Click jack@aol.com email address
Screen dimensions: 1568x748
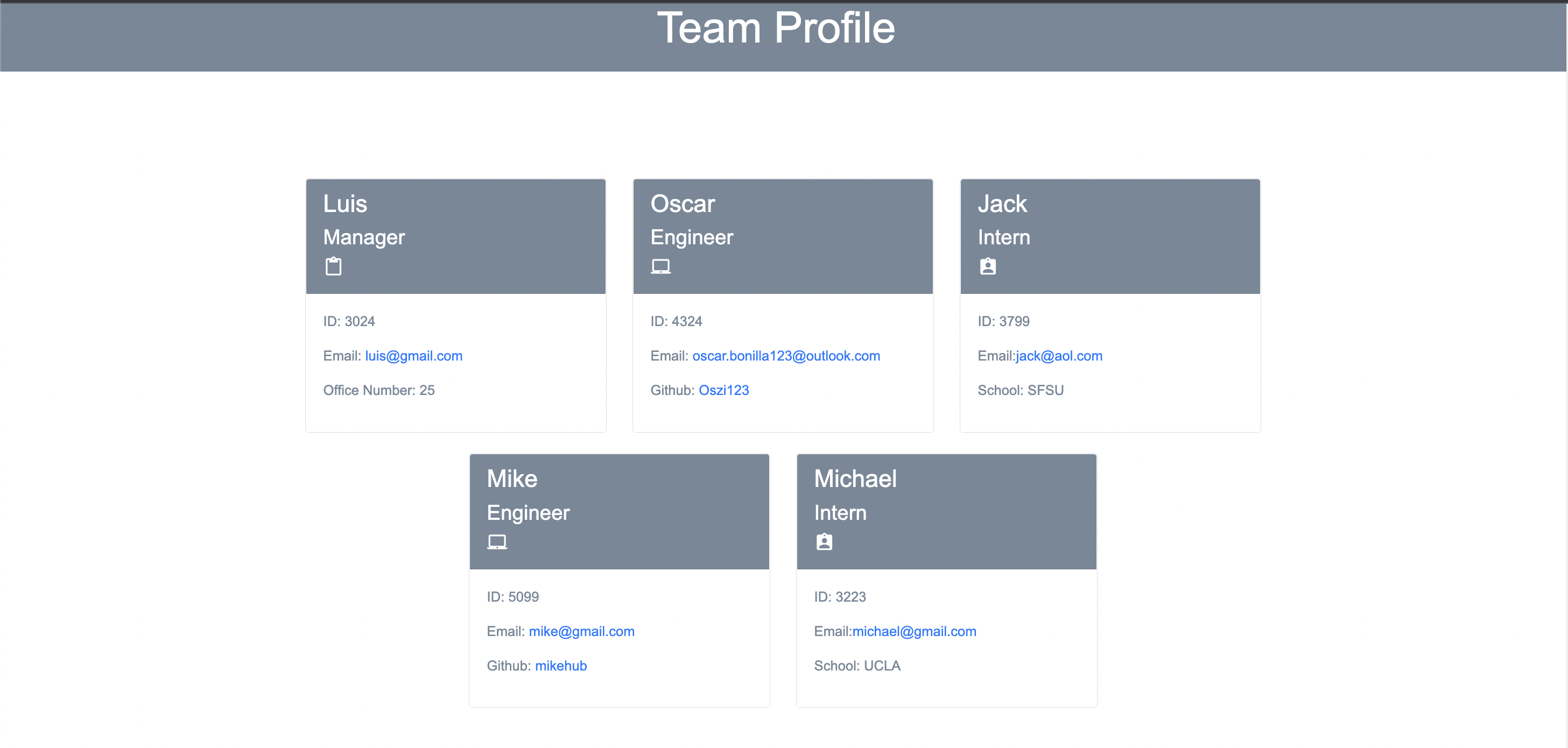pyautogui.click(x=1059, y=356)
